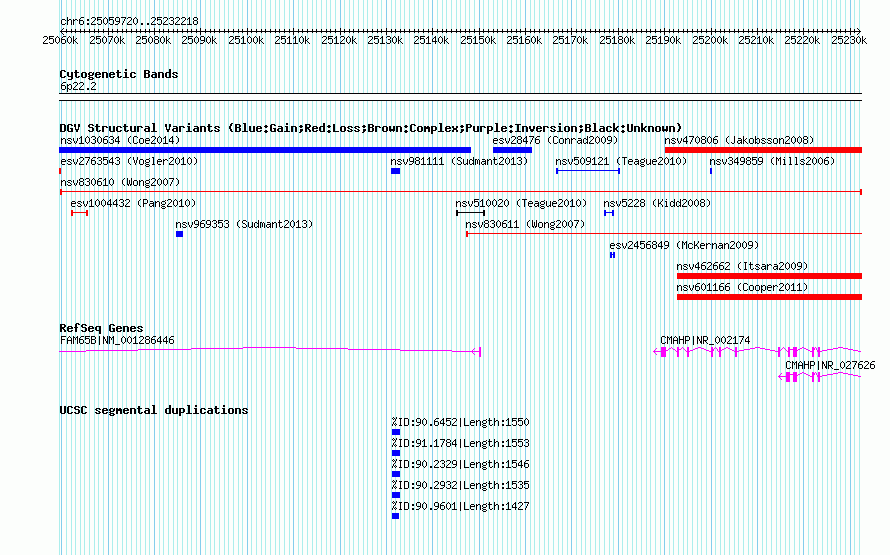Click segmental duplication %ID:90.2329 Length:1546

point(396,474)
